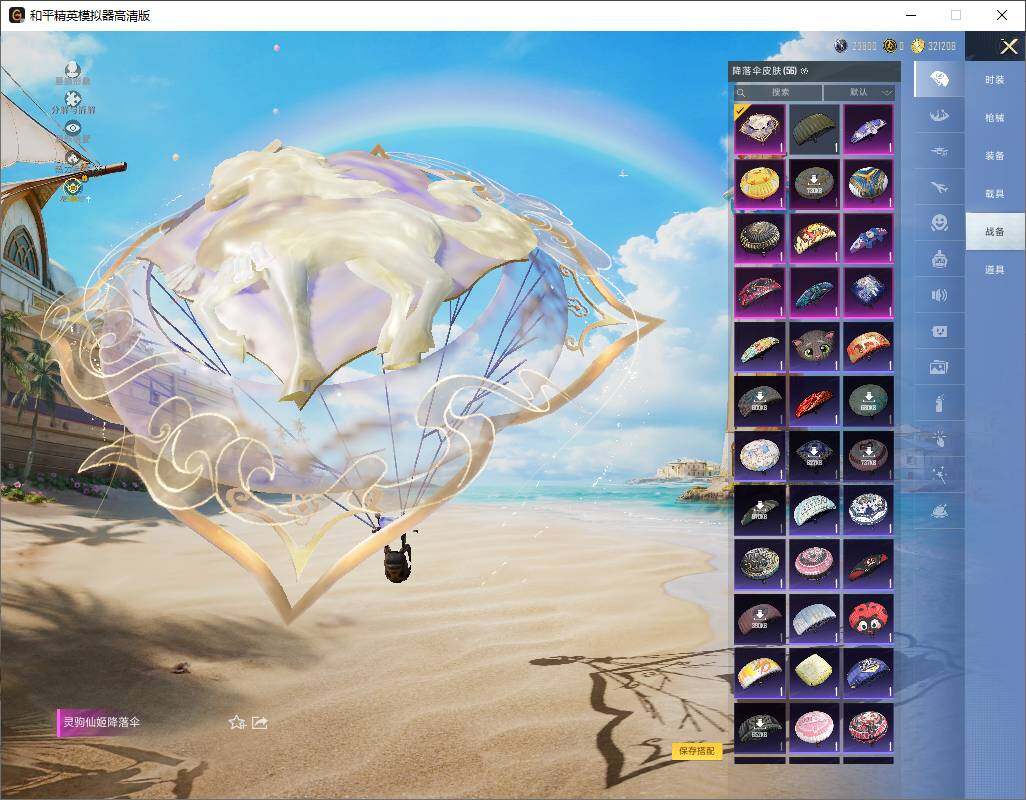Screen dimensions: 1026x800
Task: Select the pale yellow square parachute skin
Action: pos(814,673)
